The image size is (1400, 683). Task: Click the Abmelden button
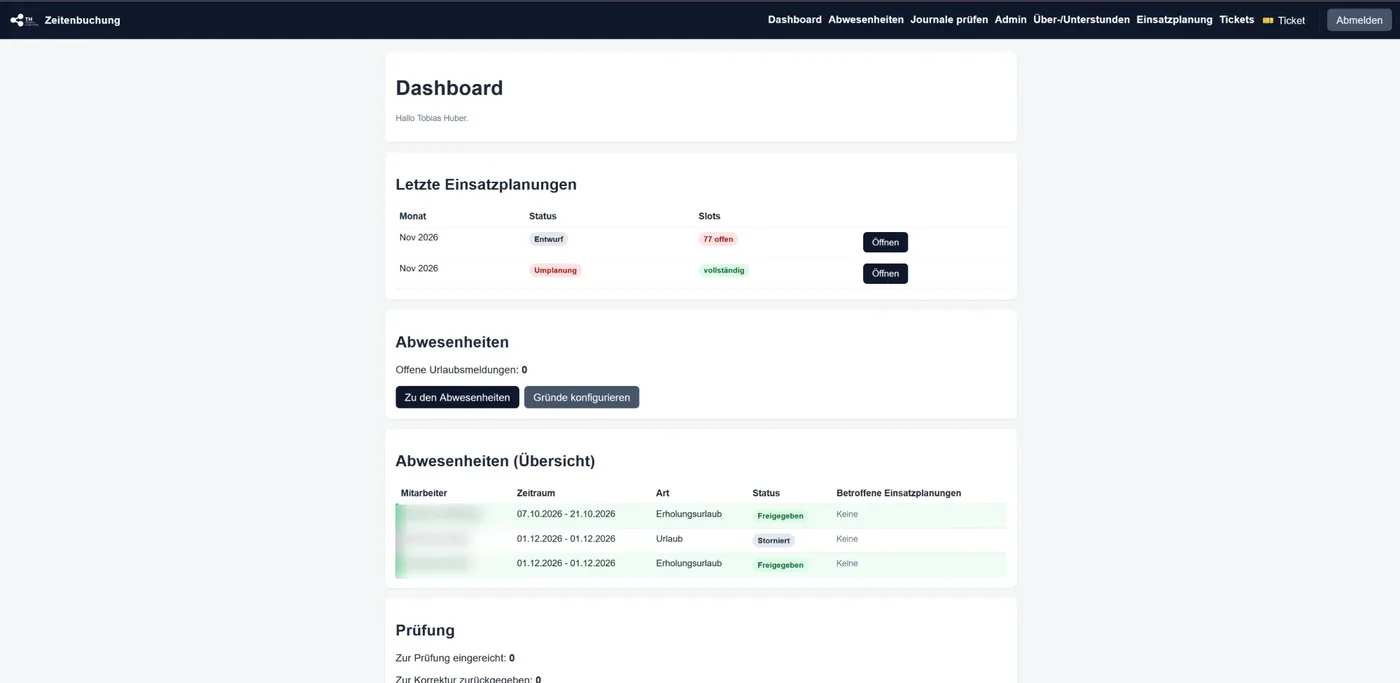1359,20
